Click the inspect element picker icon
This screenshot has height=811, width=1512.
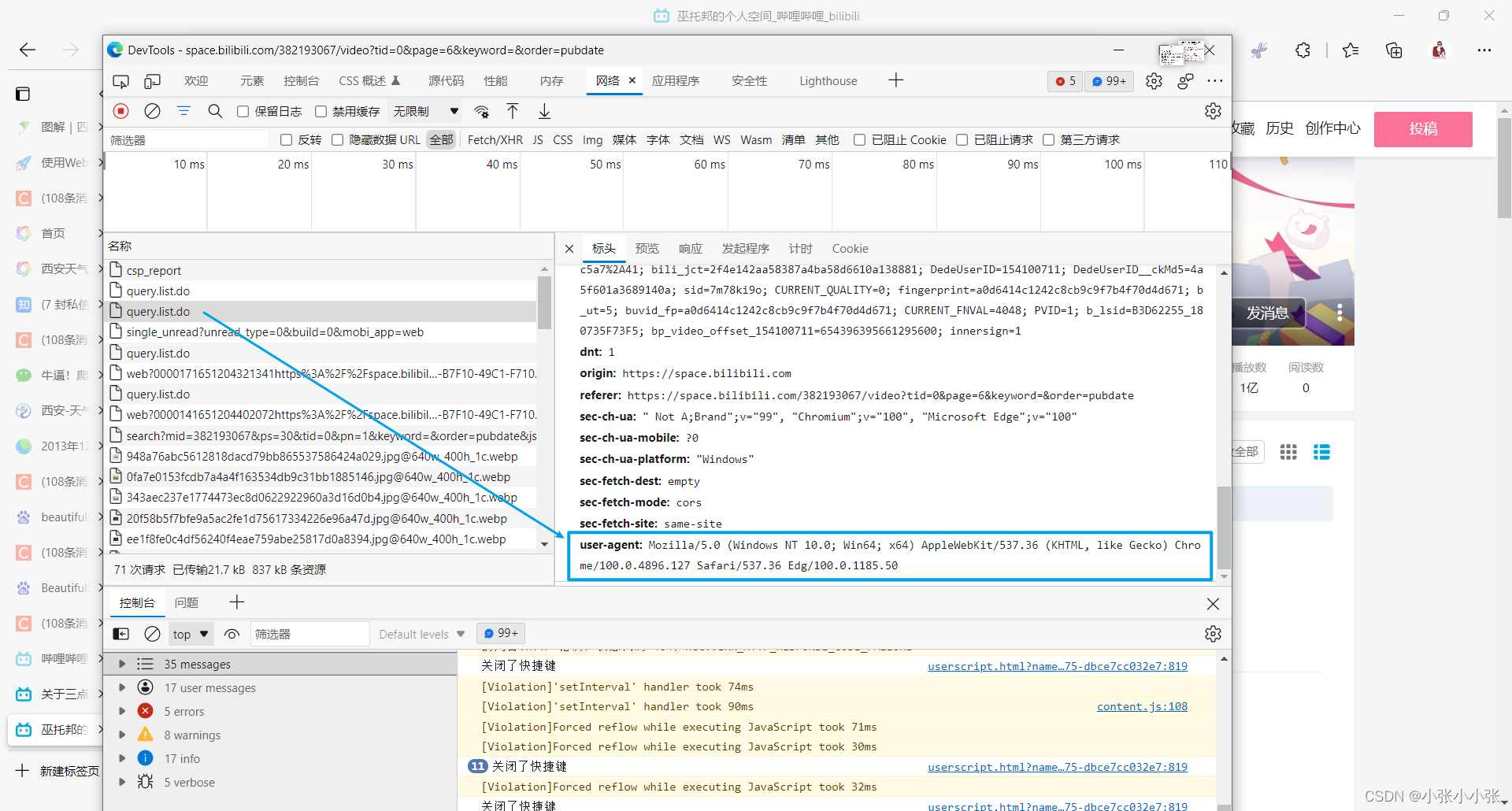pos(120,81)
